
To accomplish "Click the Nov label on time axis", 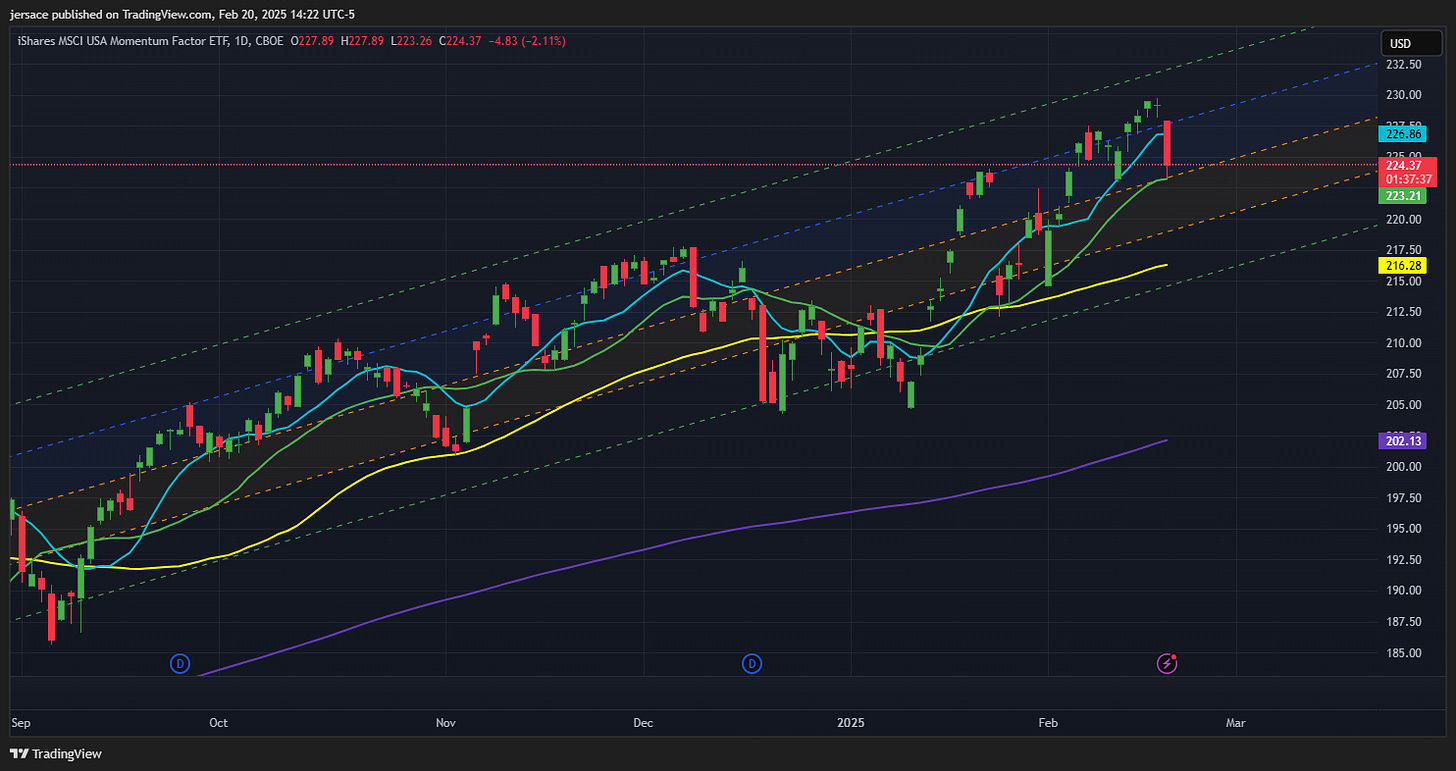I will tap(446, 721).
